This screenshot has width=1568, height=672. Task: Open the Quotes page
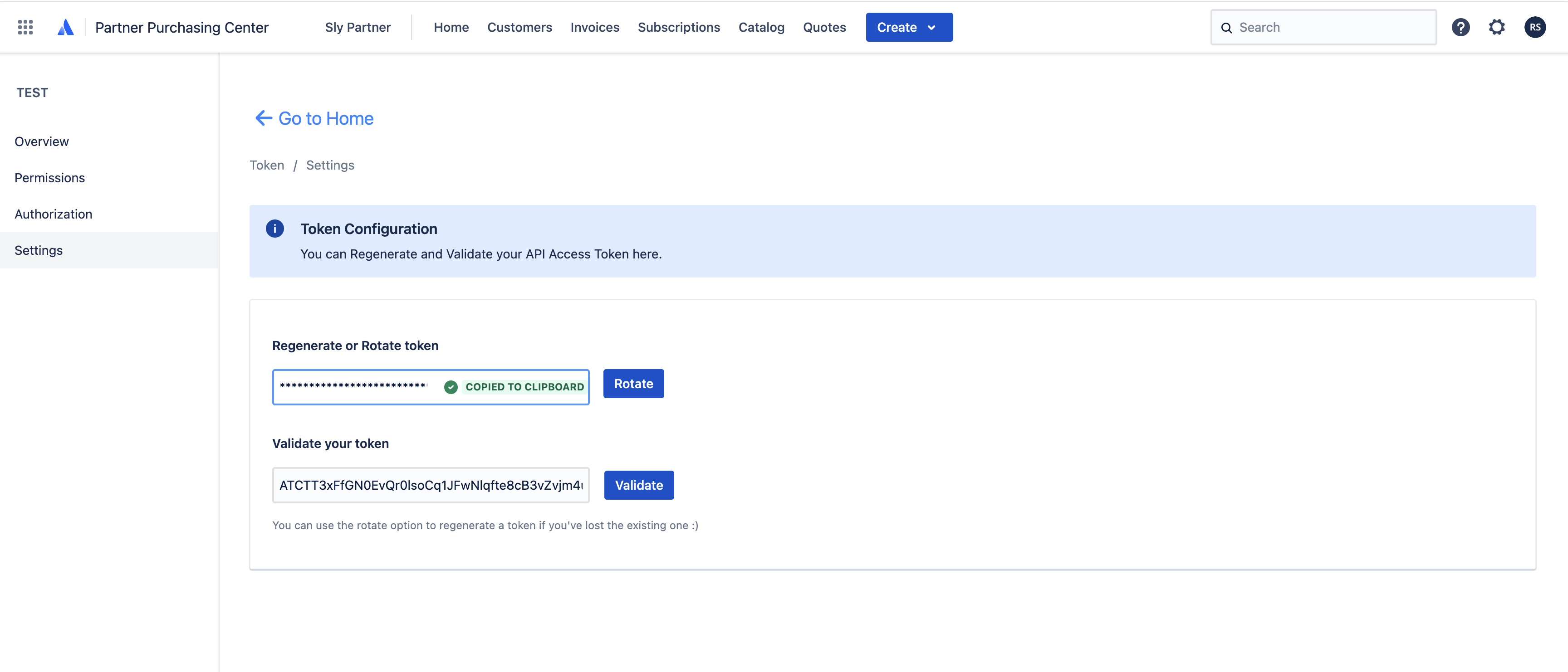click(824, 27)
